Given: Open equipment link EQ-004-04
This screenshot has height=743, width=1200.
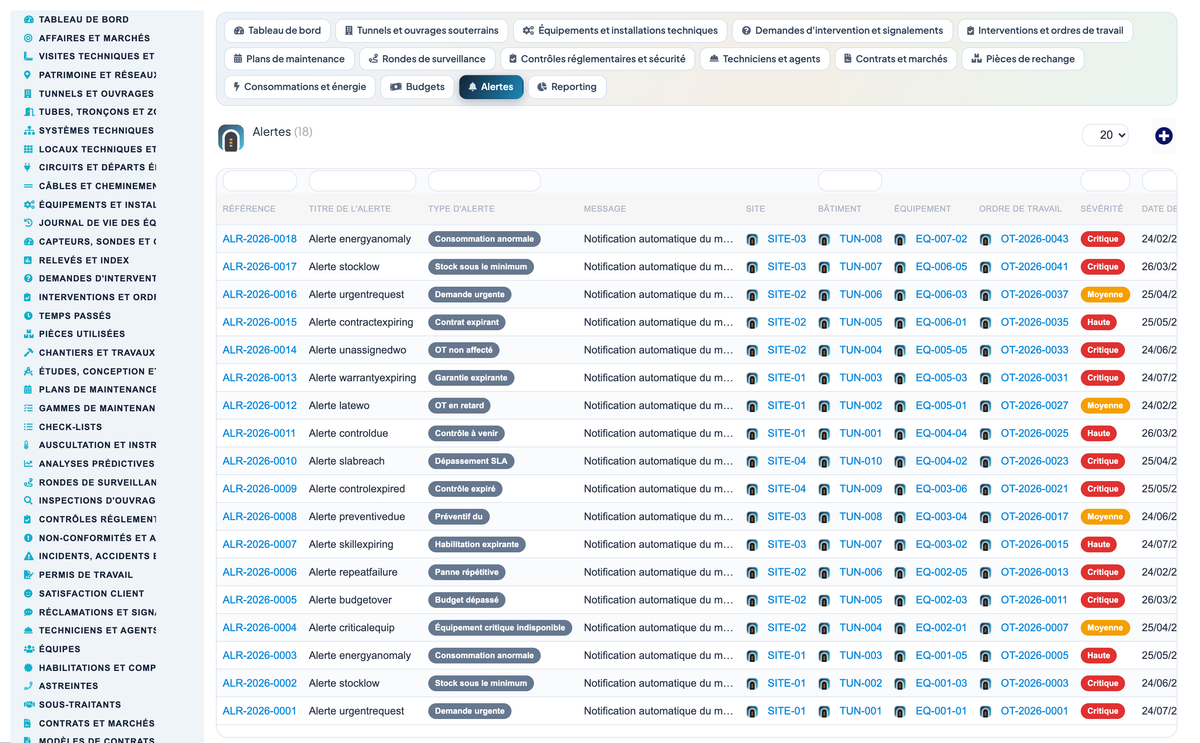Looking at the screenshot, I should pyautogui.click(x=942, y=433).
